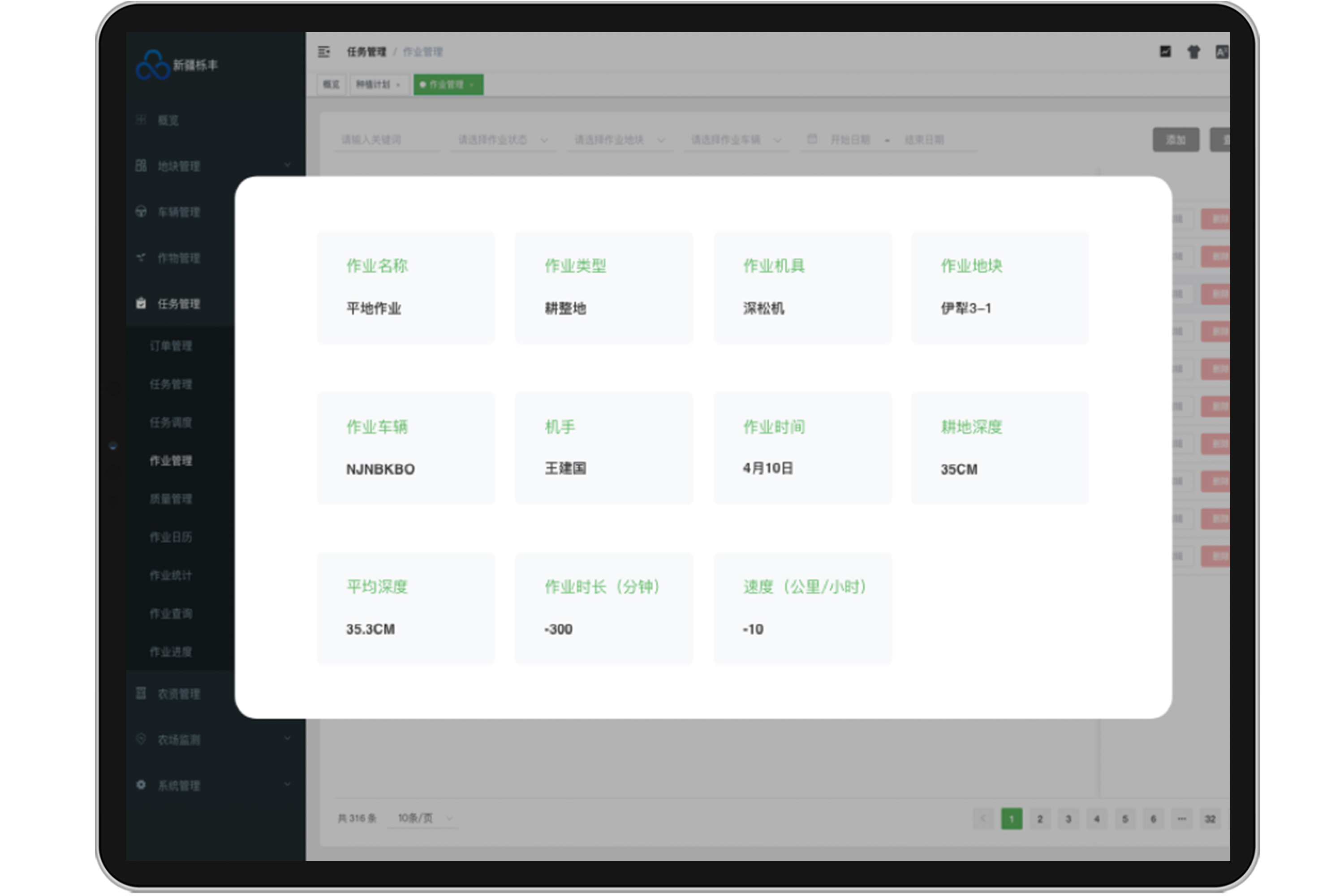
Task: Click the pagination ellipsis to skip pages
Action: pos(1182,819)
